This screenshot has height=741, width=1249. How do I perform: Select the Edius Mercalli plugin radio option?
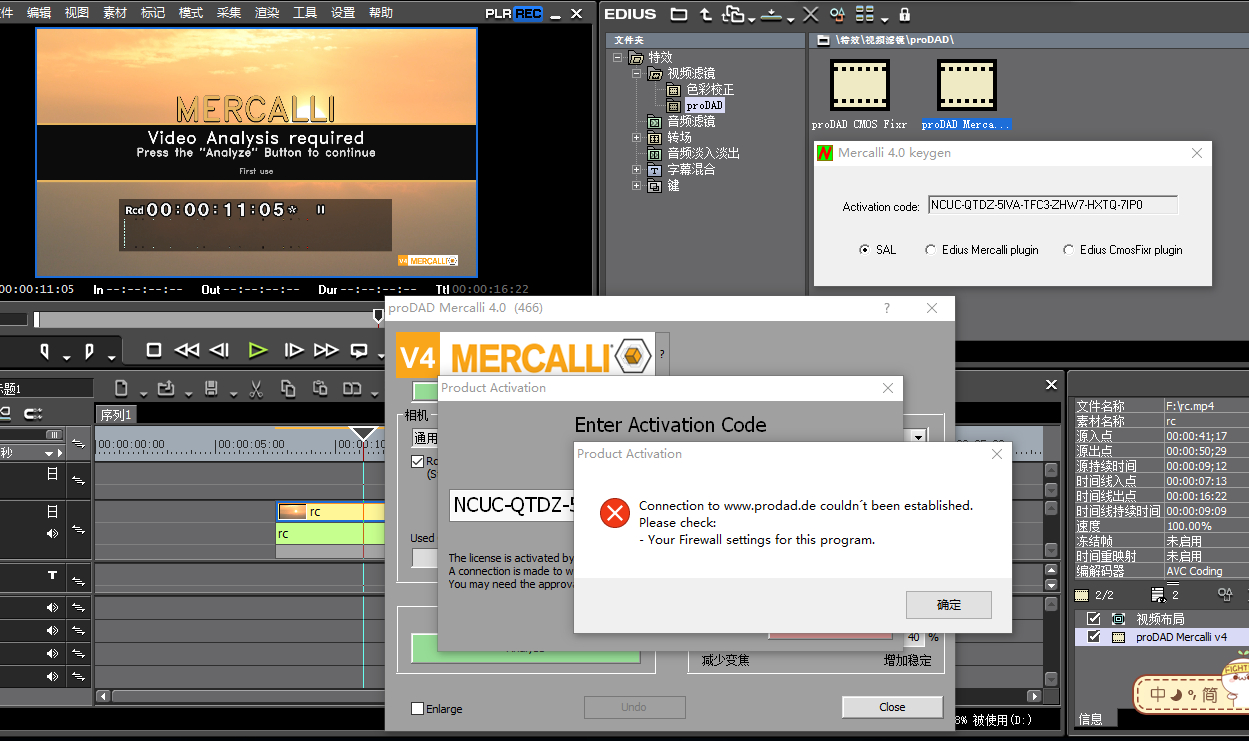pyautogui.click(x=930, y=250)
